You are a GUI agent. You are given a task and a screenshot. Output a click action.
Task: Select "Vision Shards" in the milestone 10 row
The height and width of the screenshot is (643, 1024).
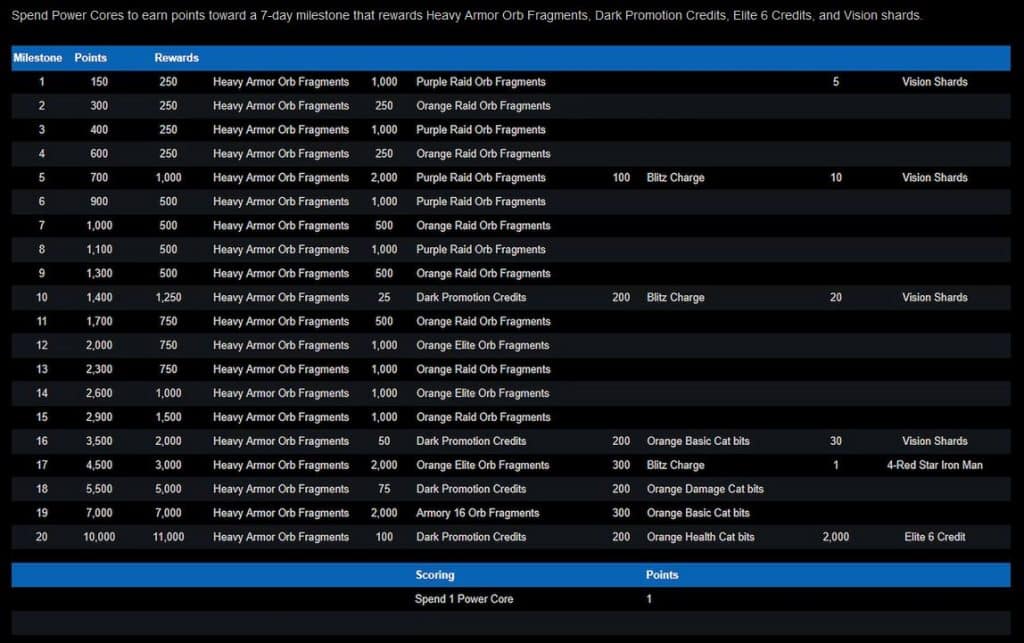935,298
